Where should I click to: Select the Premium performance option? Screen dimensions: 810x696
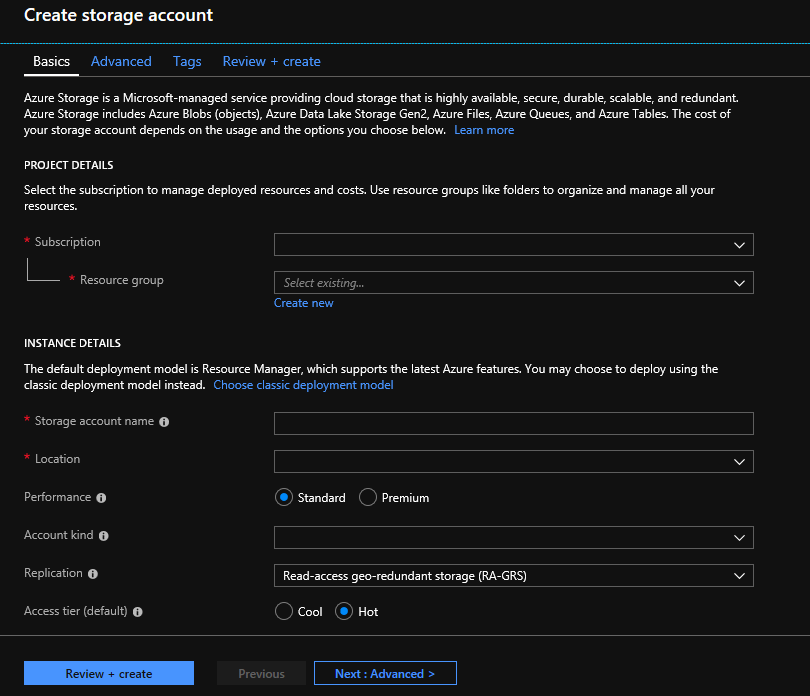point(367,497)
